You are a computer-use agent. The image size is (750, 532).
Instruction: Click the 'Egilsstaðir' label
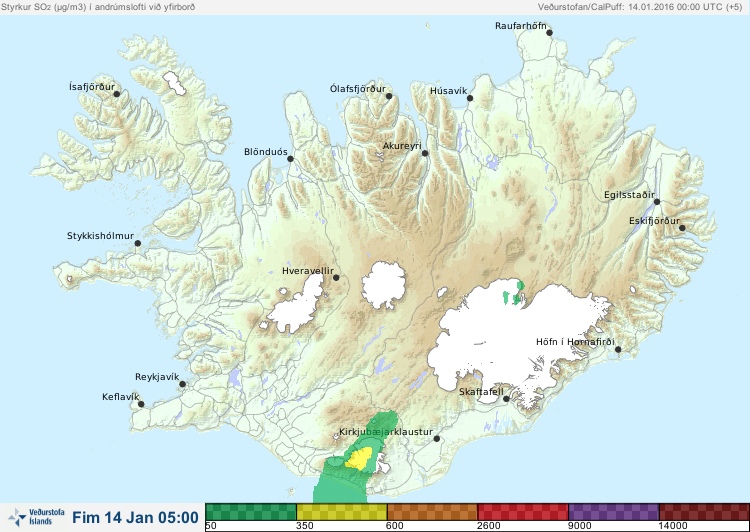[x=629, y=195]
